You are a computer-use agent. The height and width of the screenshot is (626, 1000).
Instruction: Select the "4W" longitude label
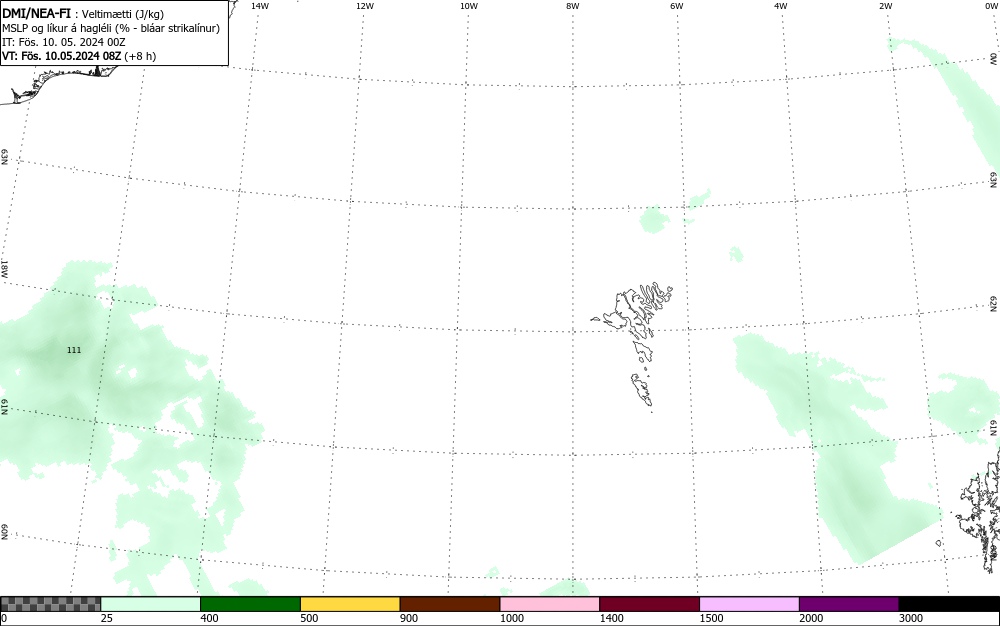coord(781,6)
